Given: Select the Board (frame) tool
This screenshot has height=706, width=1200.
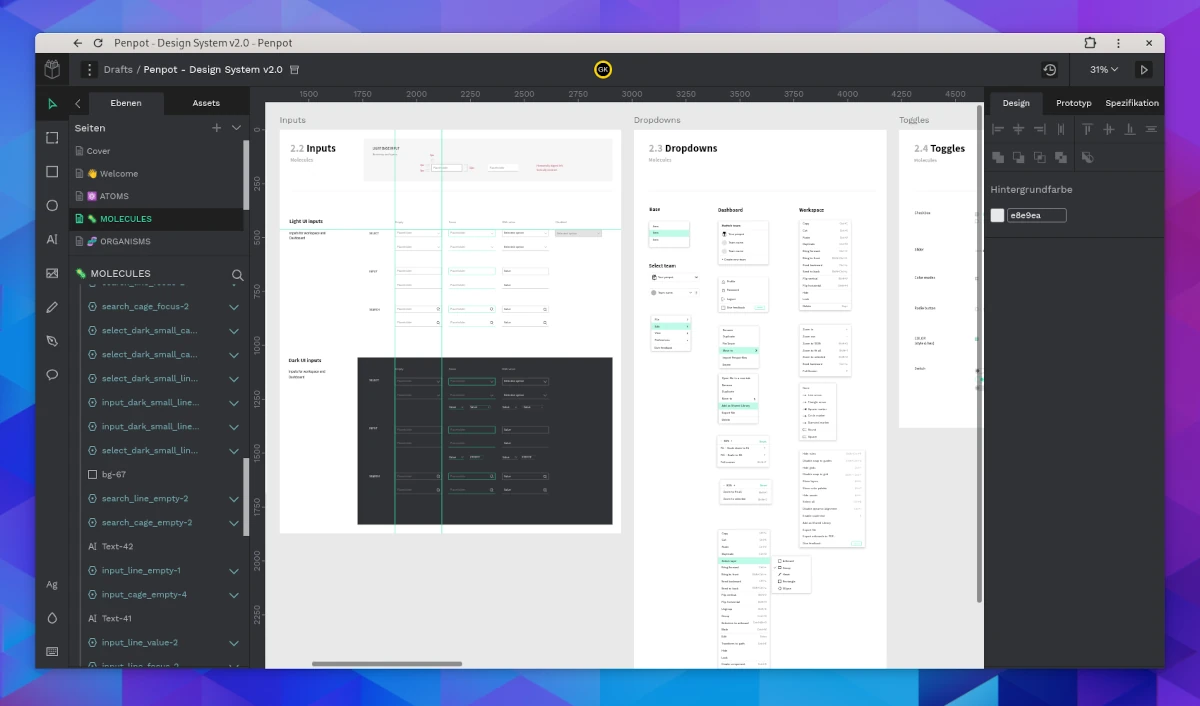Looking at the screenshot, I should [52, 138].
